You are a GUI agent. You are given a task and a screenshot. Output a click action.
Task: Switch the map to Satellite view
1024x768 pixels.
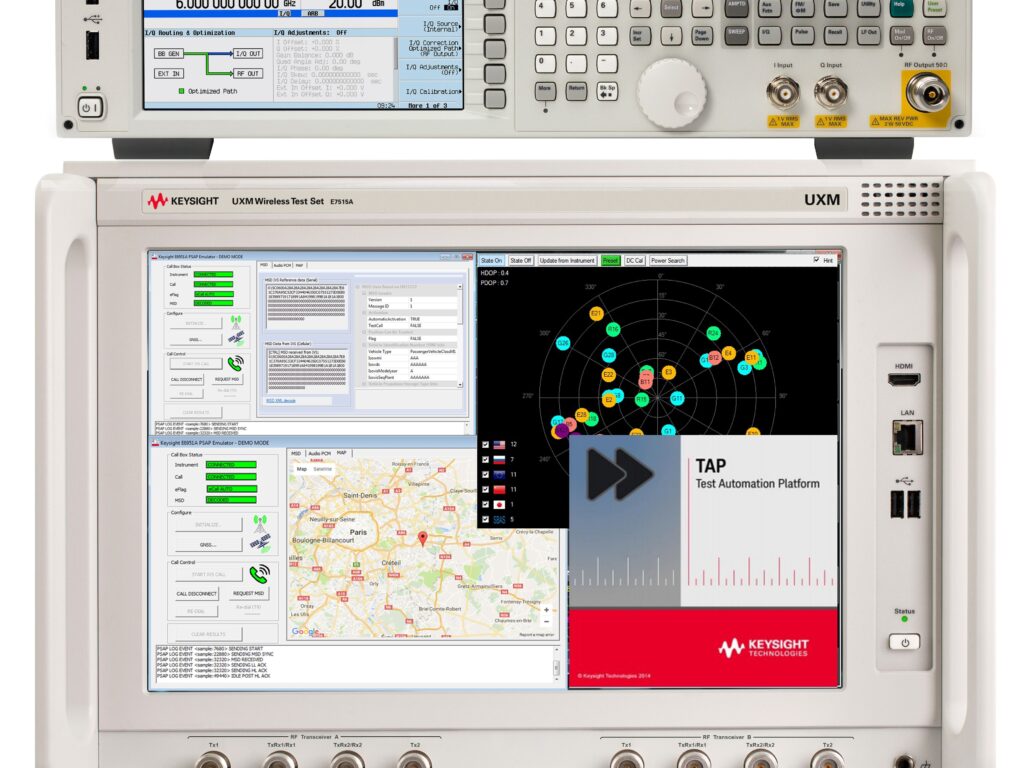pyautogui.click(x=321, y=469)
